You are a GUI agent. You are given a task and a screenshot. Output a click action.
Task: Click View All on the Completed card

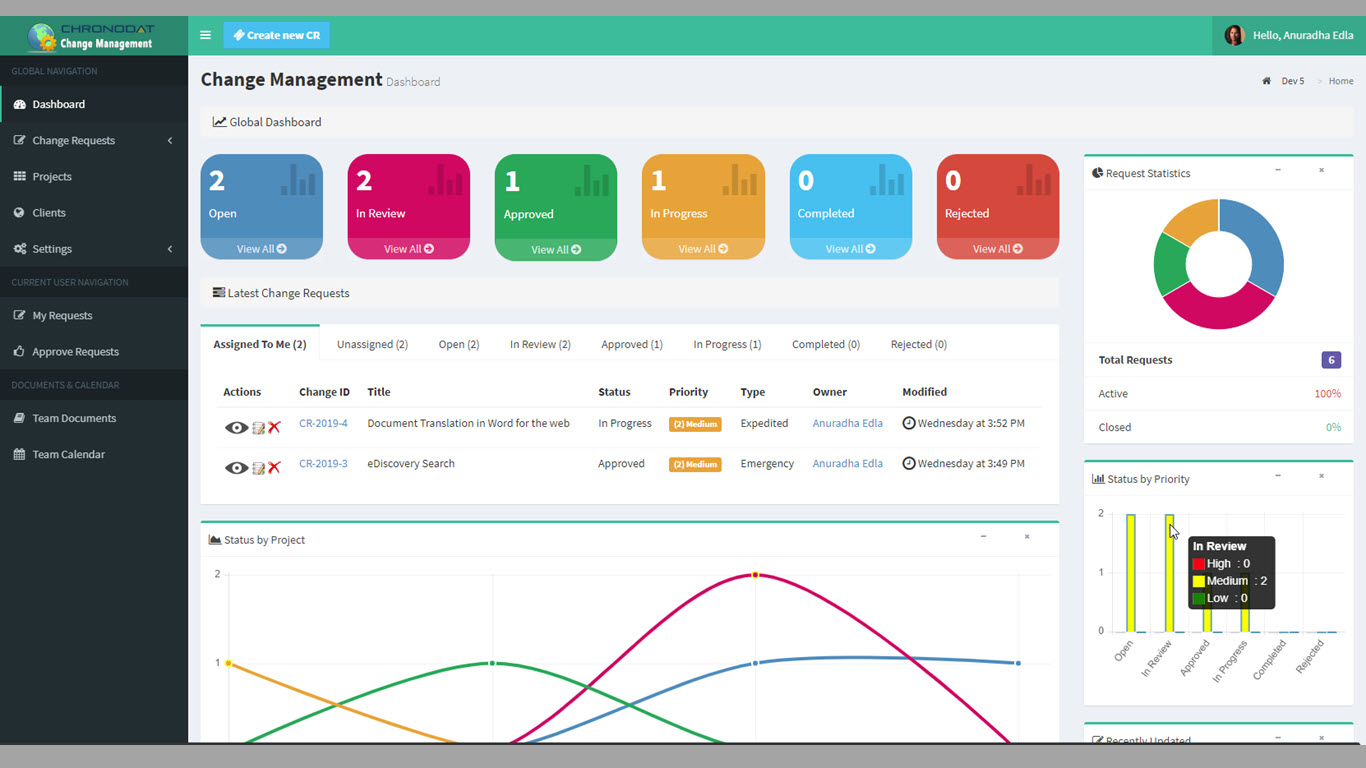click(851, 249)
